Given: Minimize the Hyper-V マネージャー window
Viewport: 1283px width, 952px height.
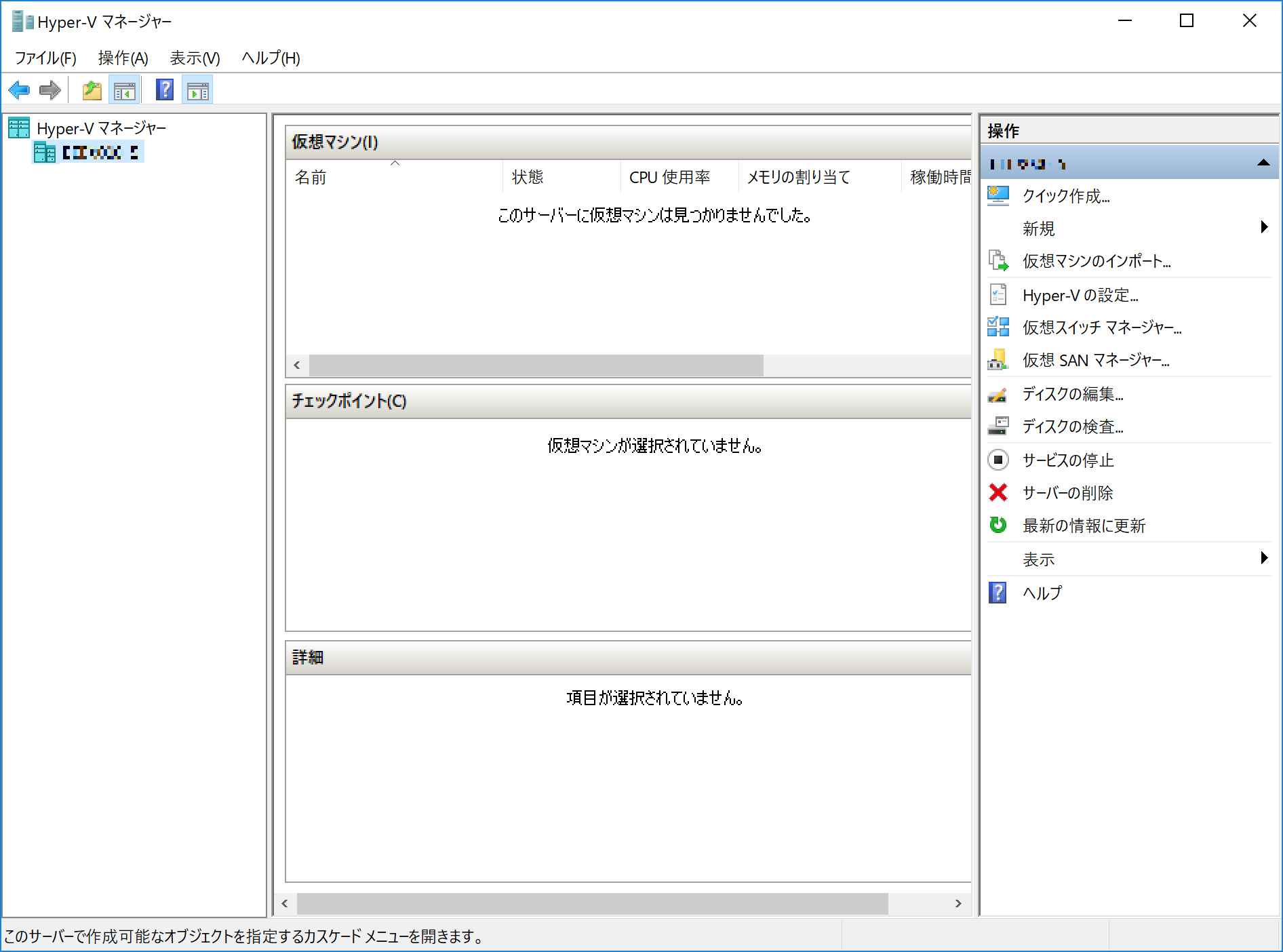Looking at the screenshot, I should pos(1125,21).
